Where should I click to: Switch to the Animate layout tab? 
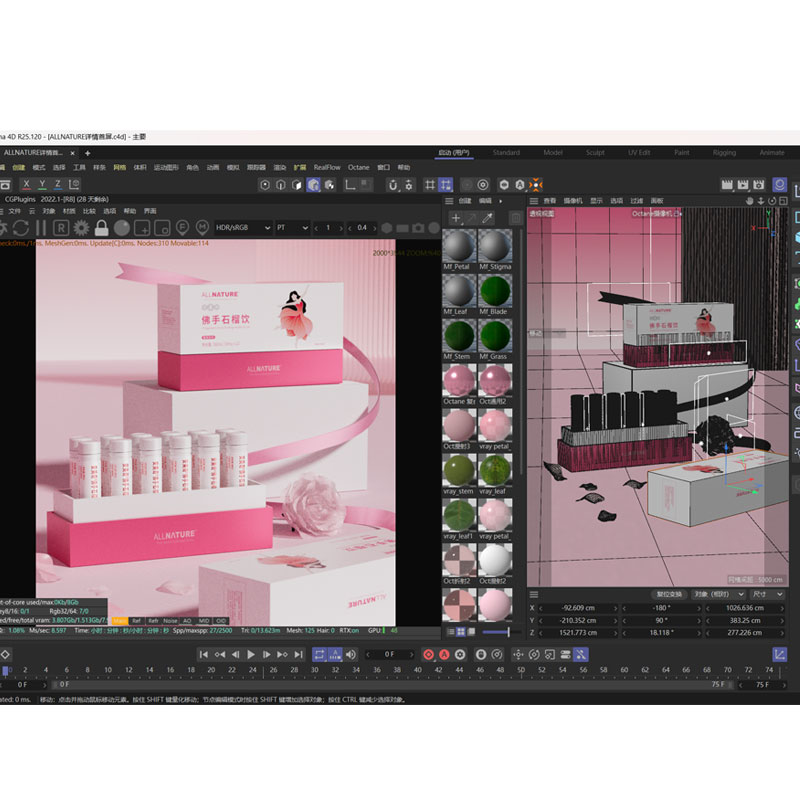[772, 153]
